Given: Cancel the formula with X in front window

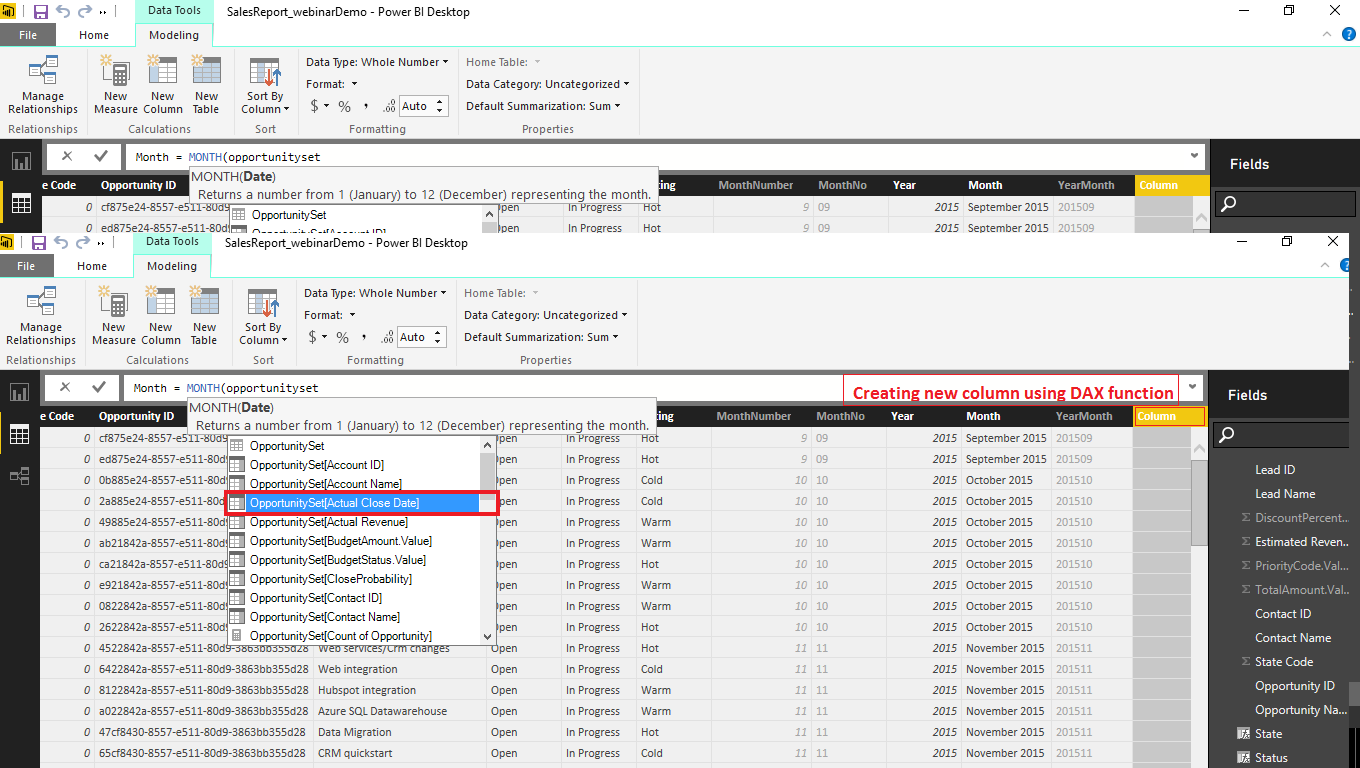Looking at the screenshot, I should click(65, 387).
